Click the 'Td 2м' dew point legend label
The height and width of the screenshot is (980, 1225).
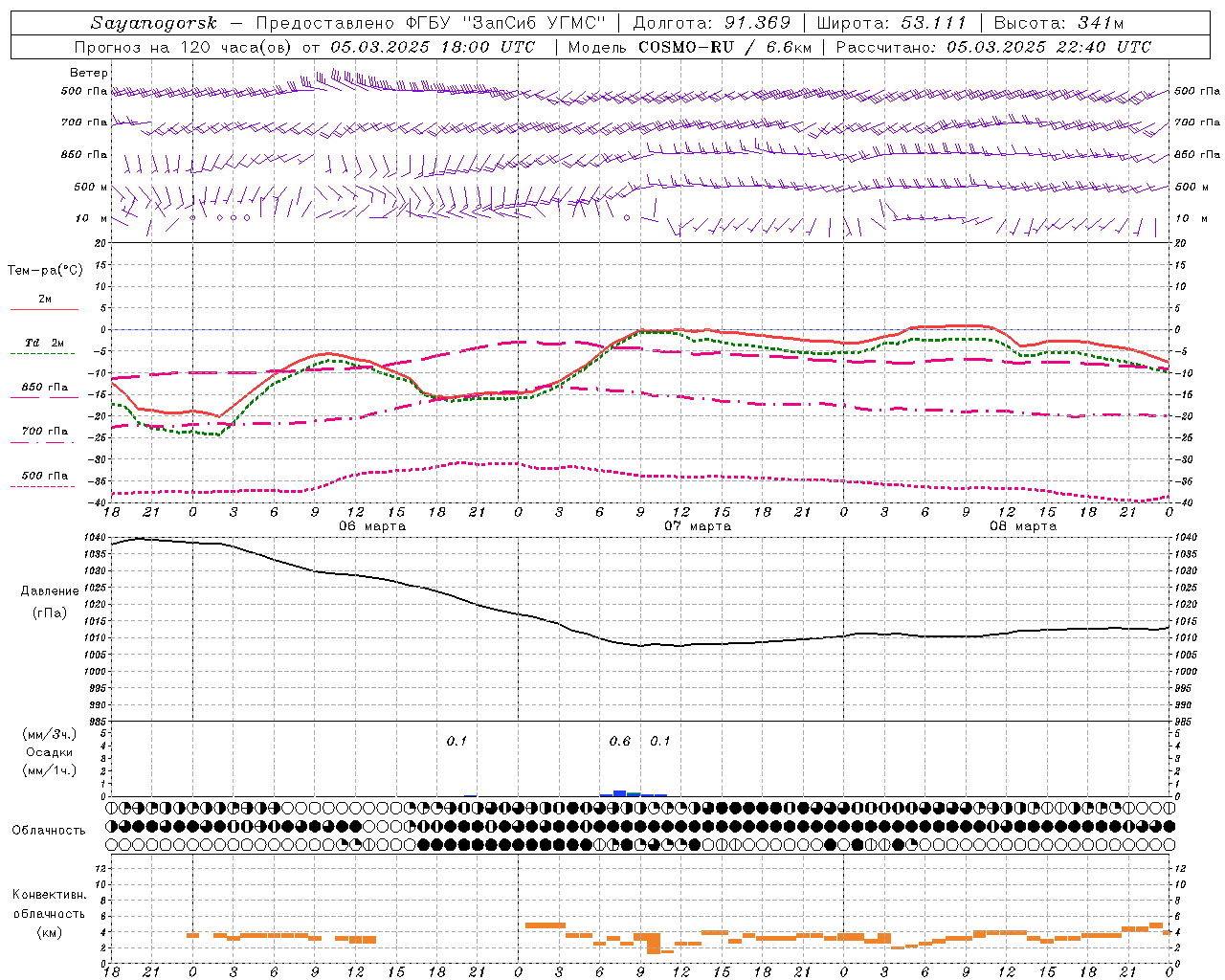tap(45, 343)
